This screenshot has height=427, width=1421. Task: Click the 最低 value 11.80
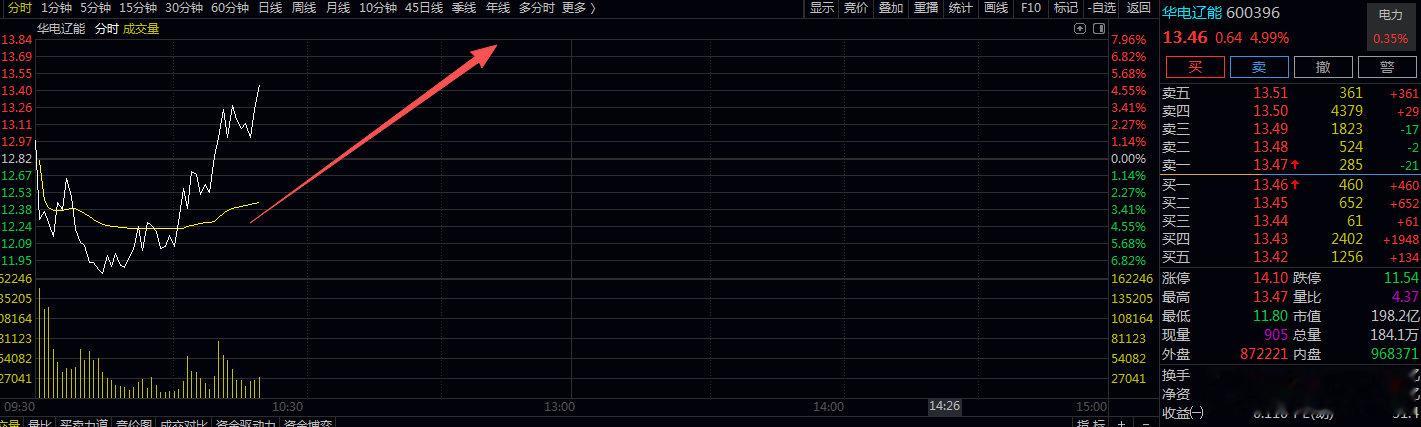1270,316
